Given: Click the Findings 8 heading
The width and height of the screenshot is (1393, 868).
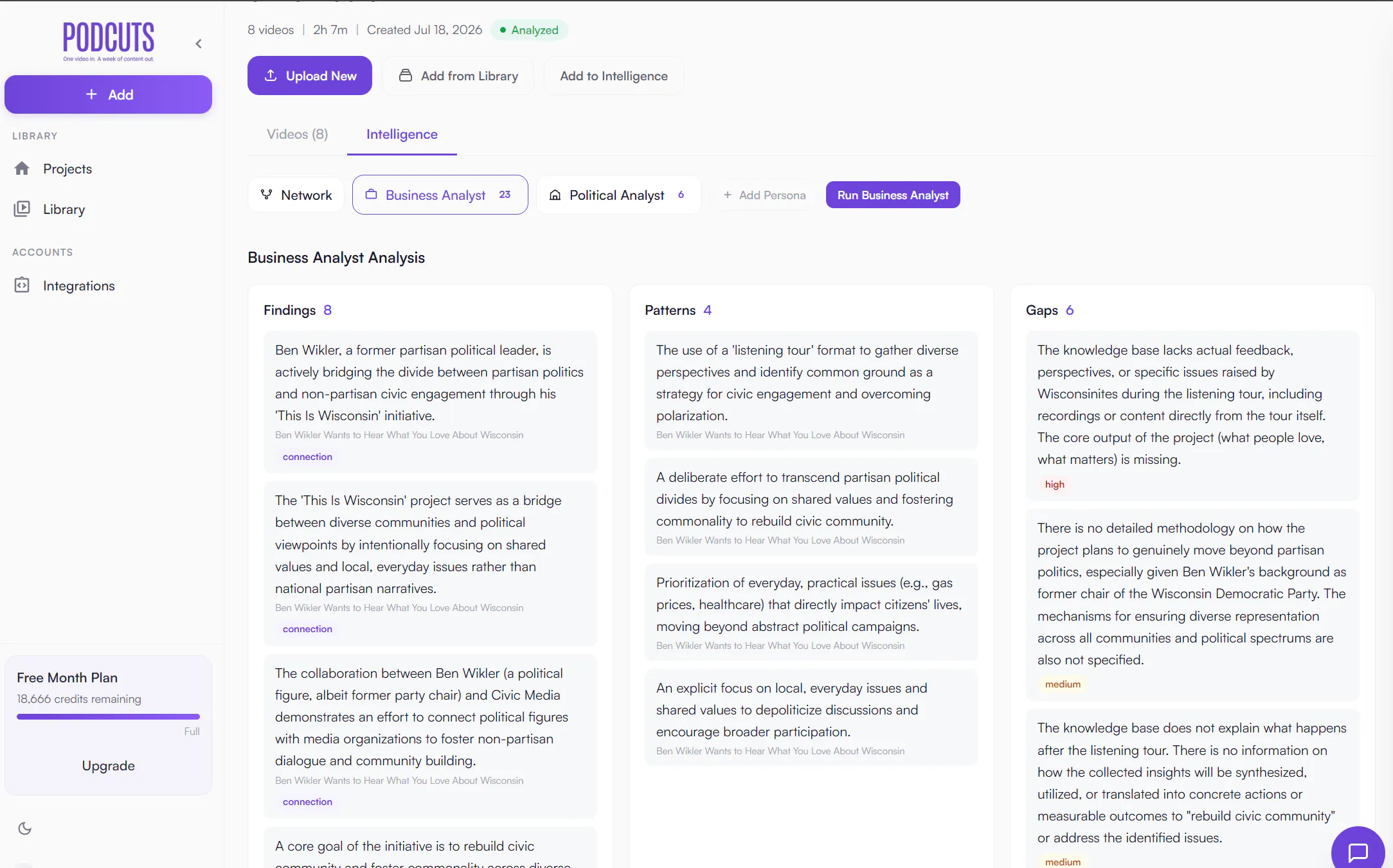Looking at the screenshot, I should click(298, 310).
